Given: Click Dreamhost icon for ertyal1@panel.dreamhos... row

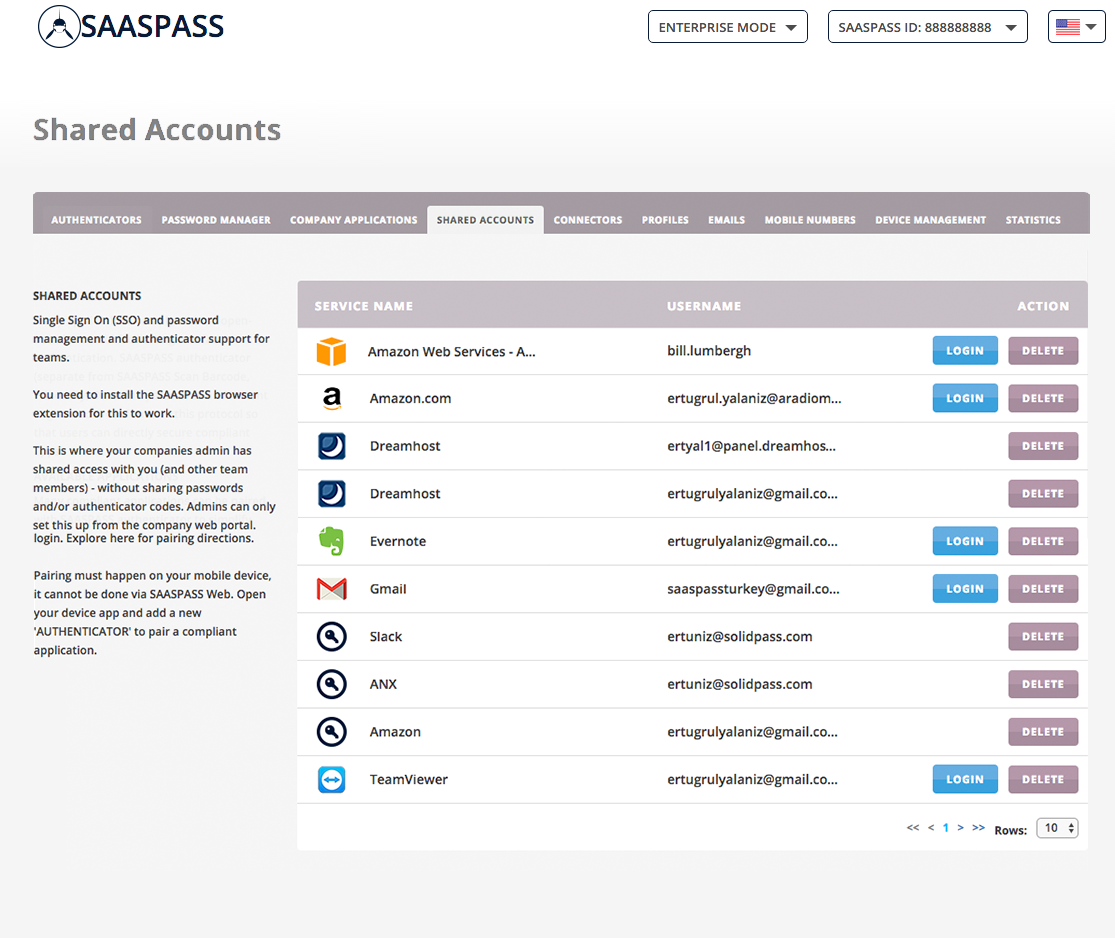Looking at the screenshot, I should pyautogui.click(x=331, y=447).
